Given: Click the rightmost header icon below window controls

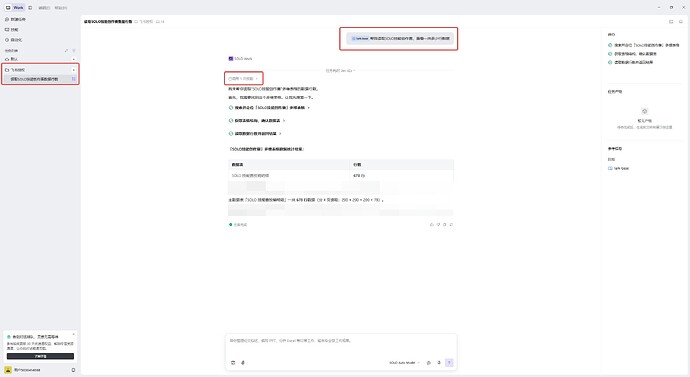Looking at the screenshot, I should click(681, 21).
